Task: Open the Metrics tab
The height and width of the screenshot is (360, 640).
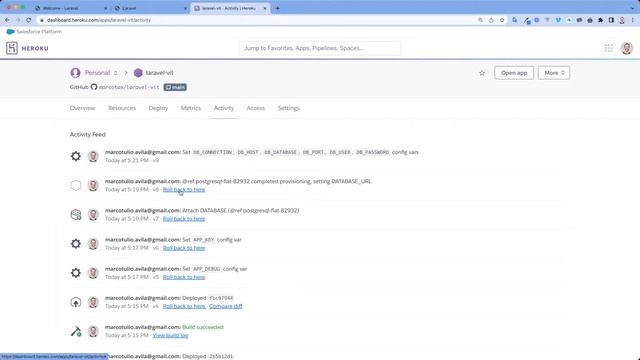Action: pos(191,108)
